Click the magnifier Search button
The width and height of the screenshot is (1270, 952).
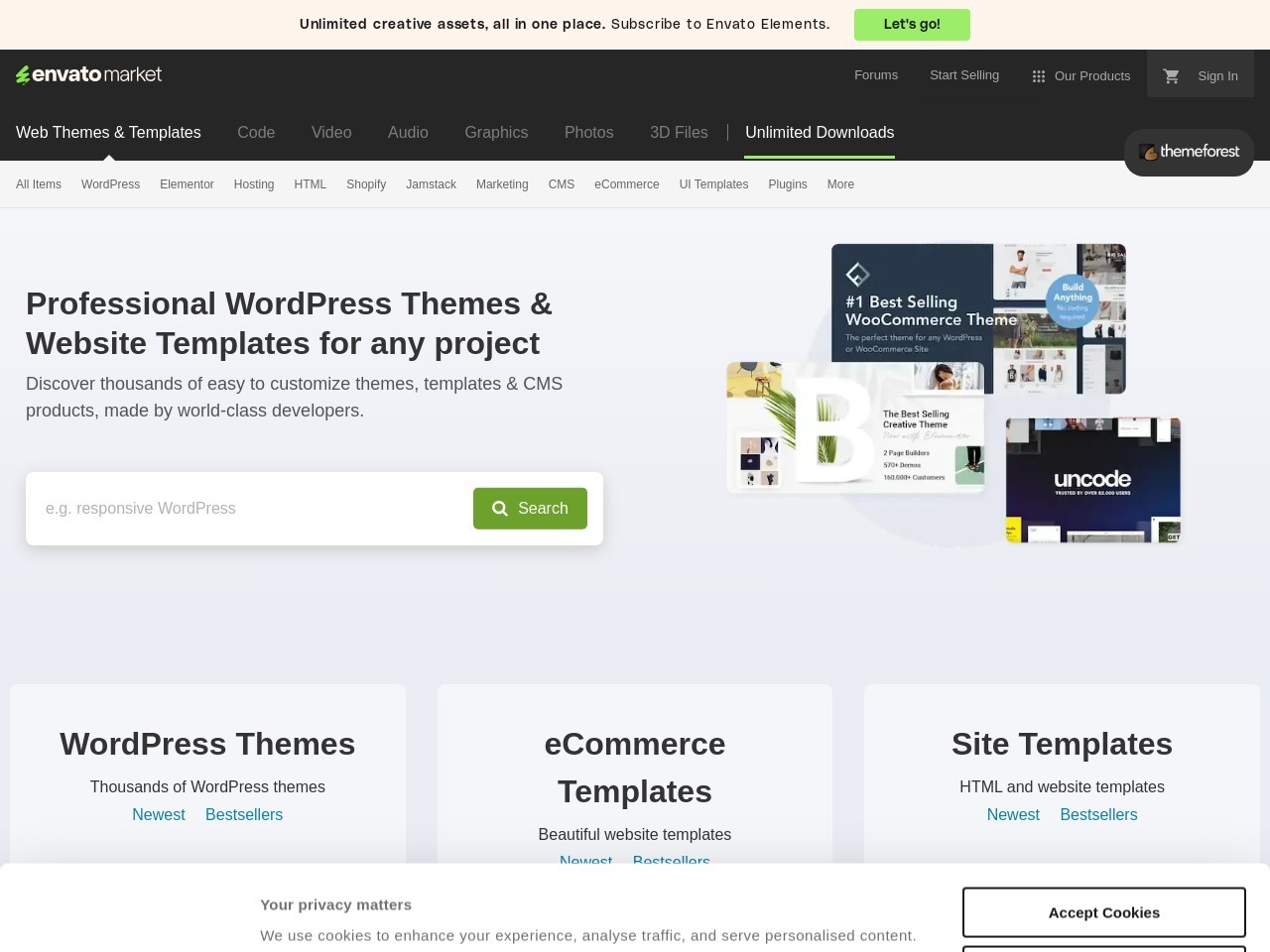click(530, 508)
